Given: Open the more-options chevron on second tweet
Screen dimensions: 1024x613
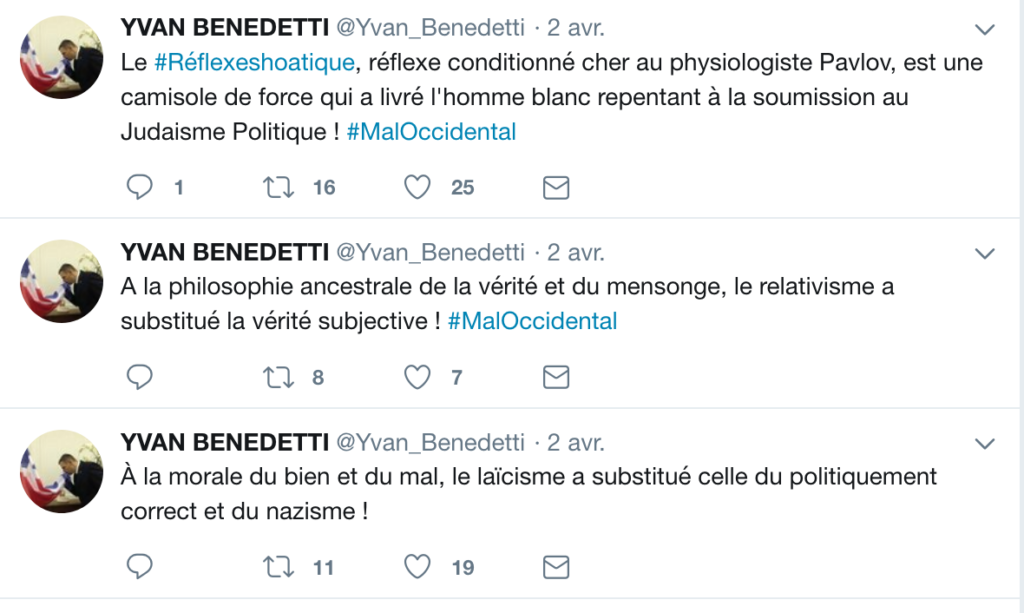Looking at the screenshot, I should tap(985, 251).
